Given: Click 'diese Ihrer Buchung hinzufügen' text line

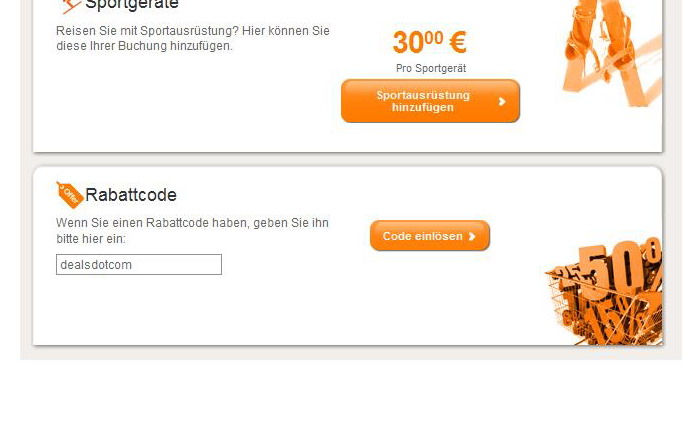Looking at the screenshot, I should (x=144, y=46).
